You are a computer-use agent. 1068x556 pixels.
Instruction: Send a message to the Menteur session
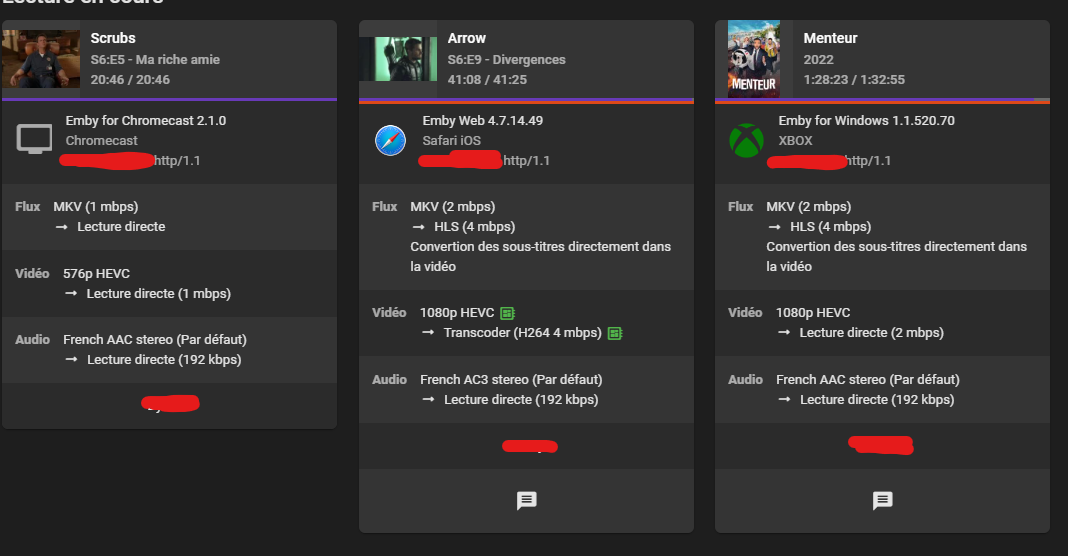[882, 500]
